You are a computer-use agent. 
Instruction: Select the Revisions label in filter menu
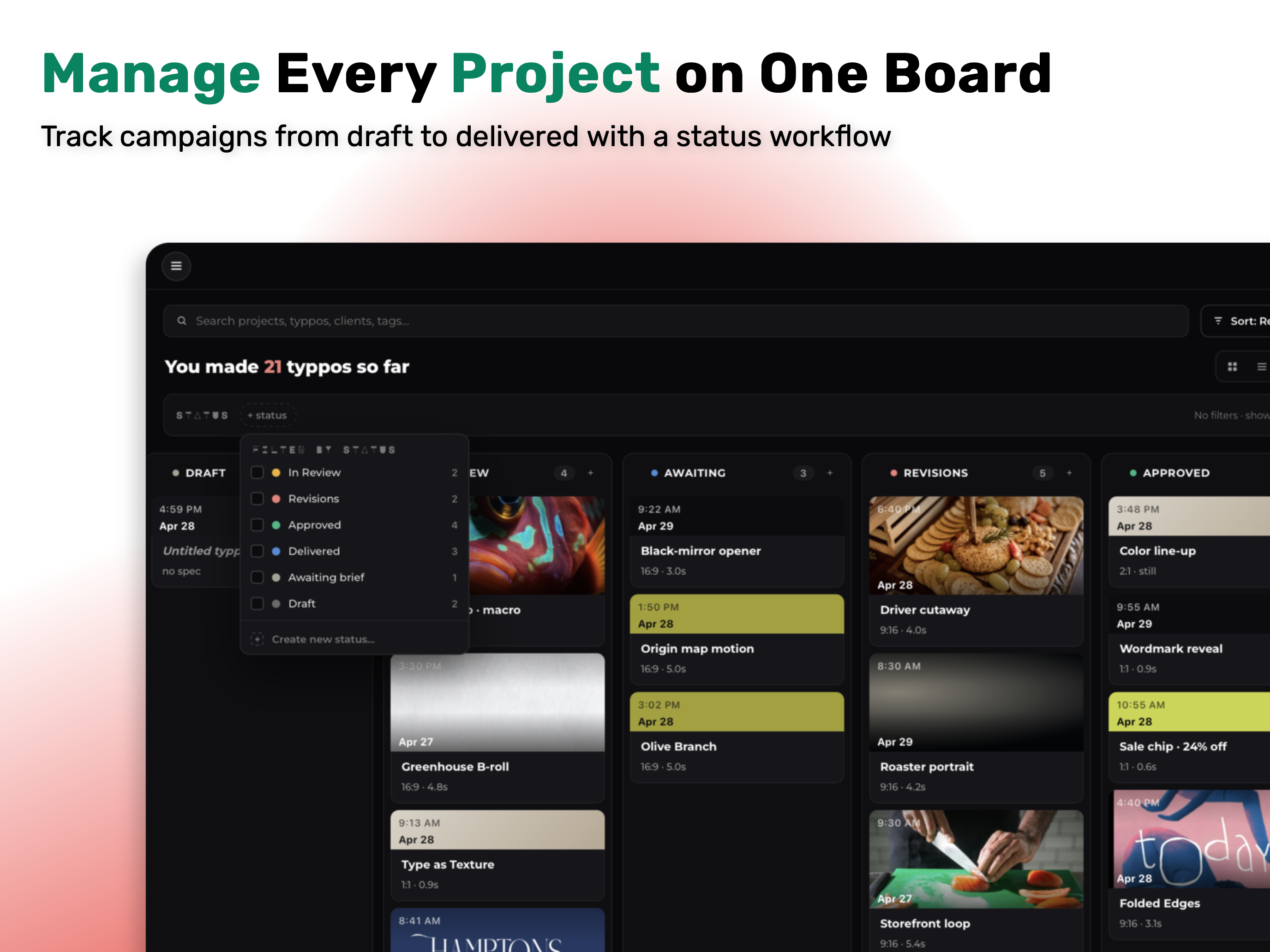click(x=313, y=499)
